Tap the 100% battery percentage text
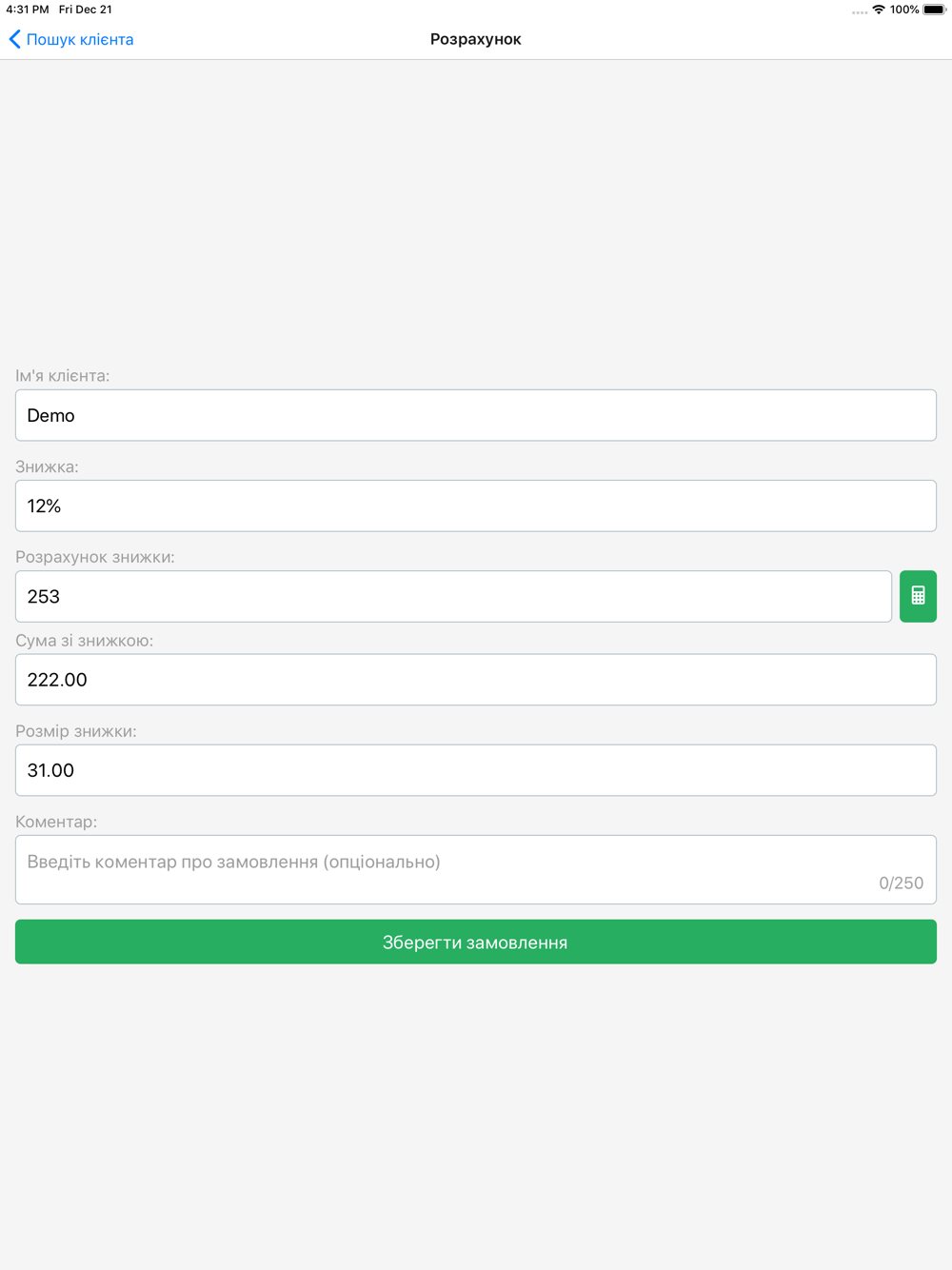 (904, 10)
